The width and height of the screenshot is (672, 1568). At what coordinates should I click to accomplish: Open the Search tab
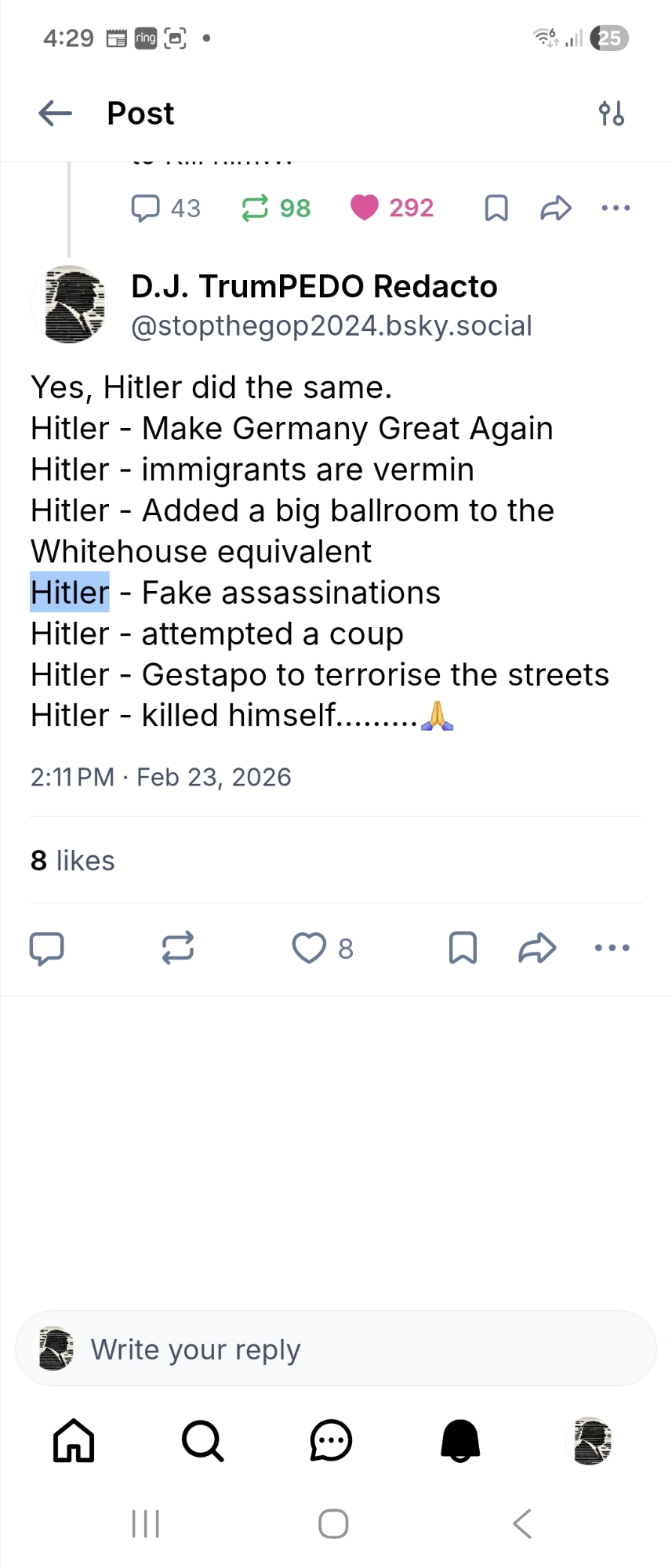pos(202,1441)
